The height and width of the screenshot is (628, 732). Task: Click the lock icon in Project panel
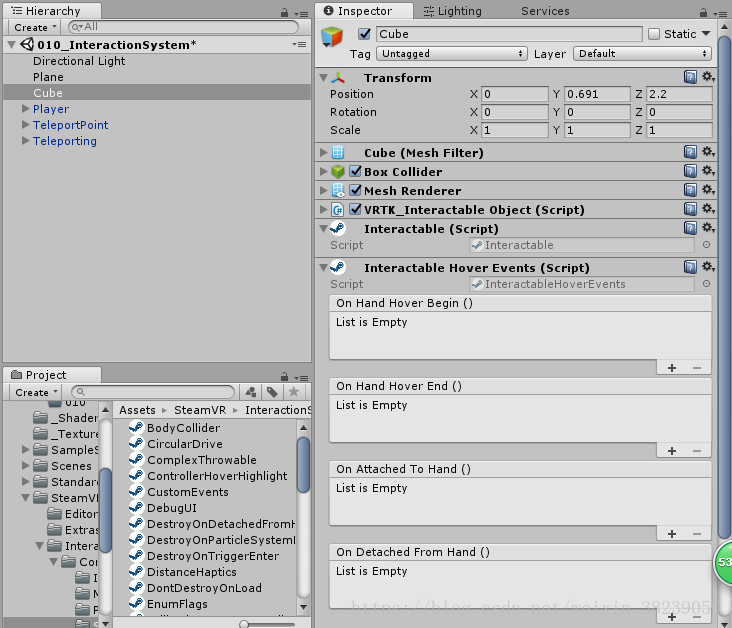(284, 376)
